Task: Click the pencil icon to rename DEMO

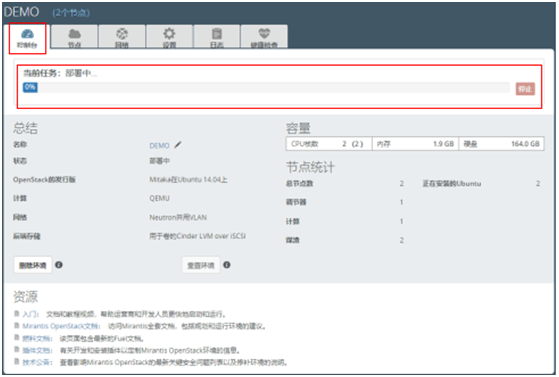Action: [178, 145]
